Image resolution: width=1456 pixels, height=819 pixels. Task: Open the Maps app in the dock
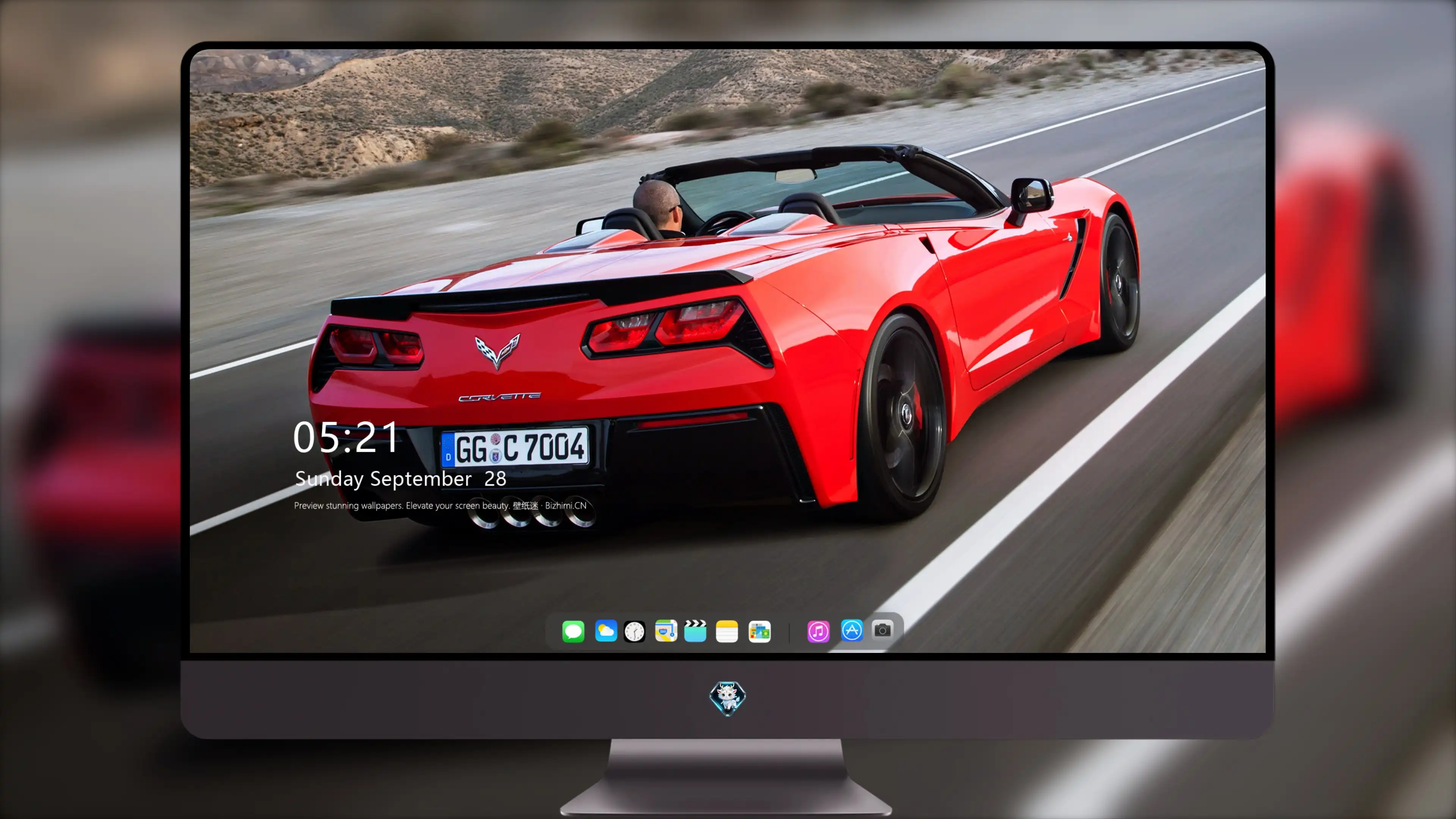click(666, 631)
